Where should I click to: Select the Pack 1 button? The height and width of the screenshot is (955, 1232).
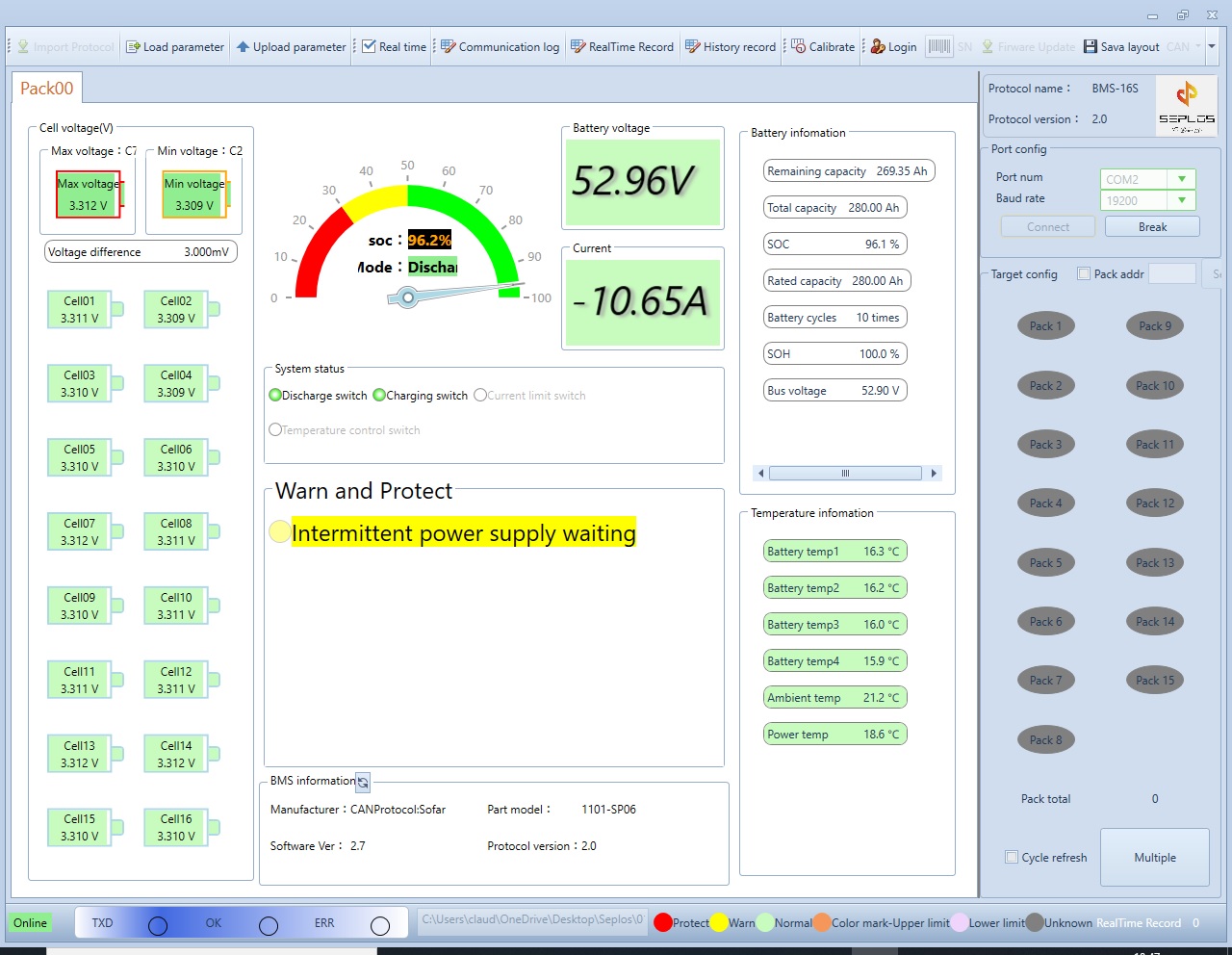click(1046, 326)
